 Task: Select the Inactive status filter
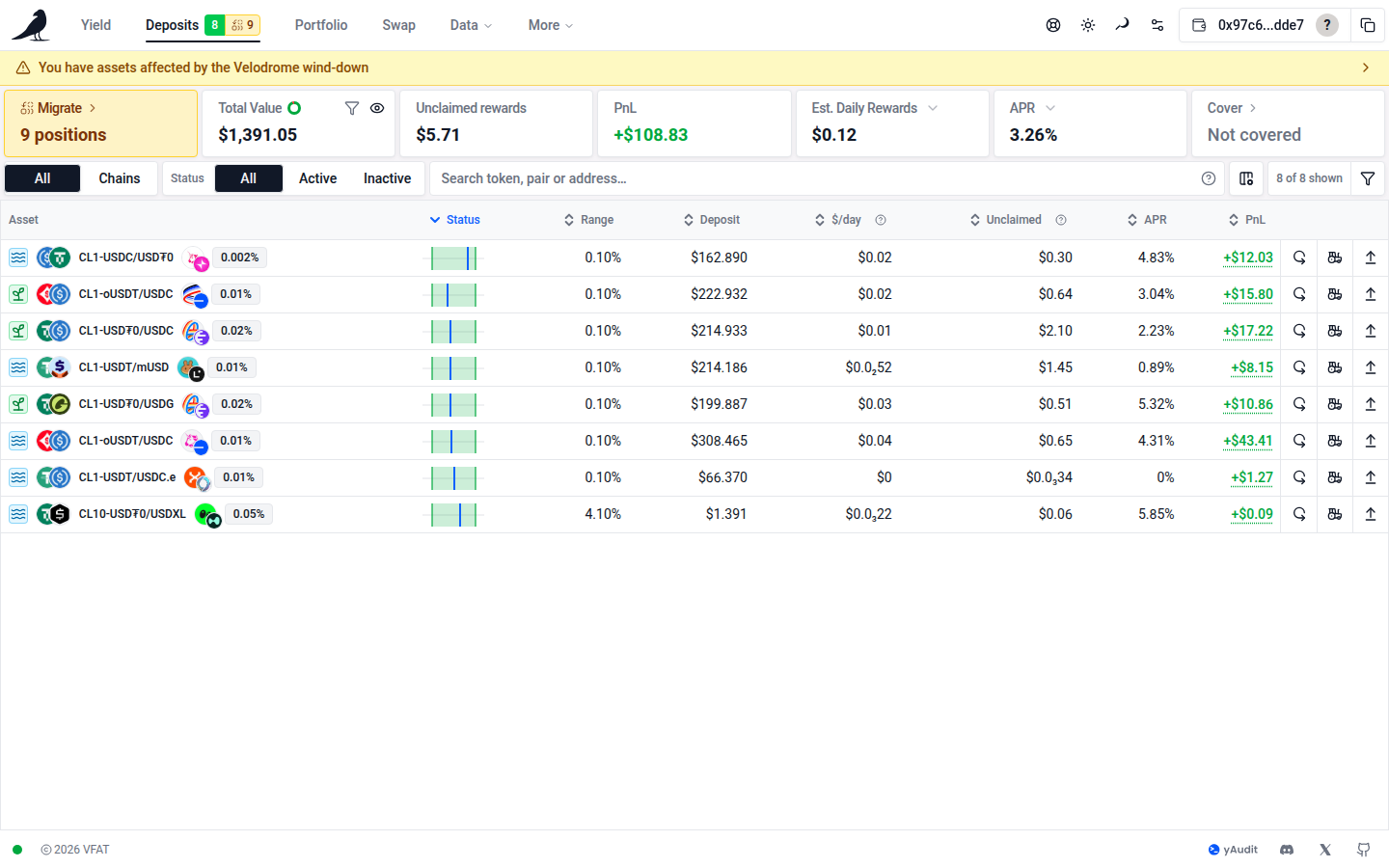click(x=387, y=178)
